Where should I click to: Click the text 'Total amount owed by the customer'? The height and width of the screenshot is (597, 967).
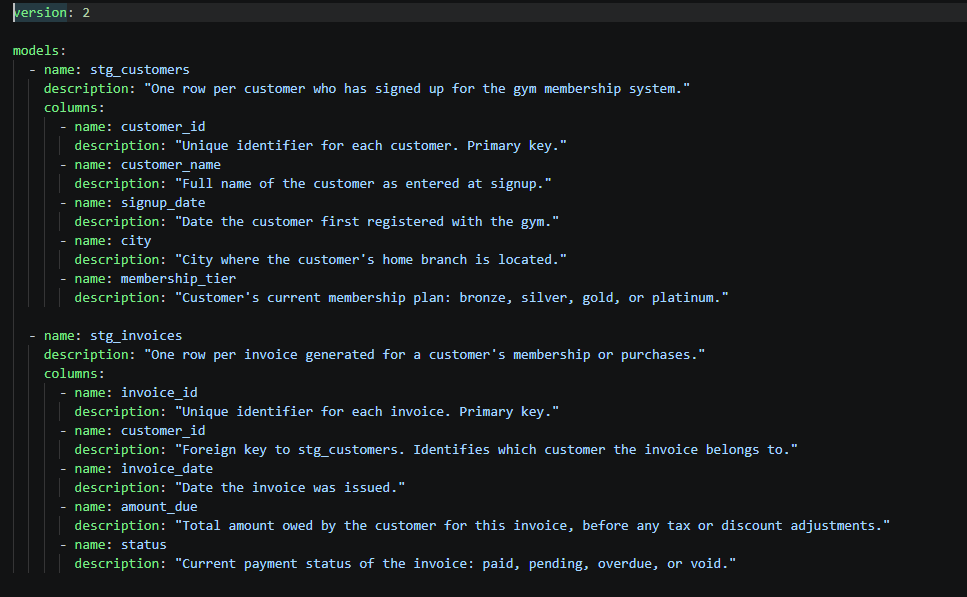pos(309,526)
